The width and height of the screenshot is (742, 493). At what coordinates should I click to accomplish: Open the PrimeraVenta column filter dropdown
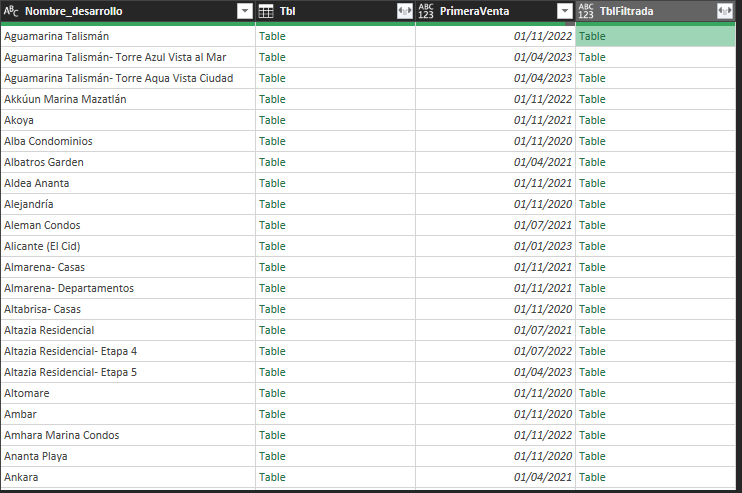click(564, 11)
